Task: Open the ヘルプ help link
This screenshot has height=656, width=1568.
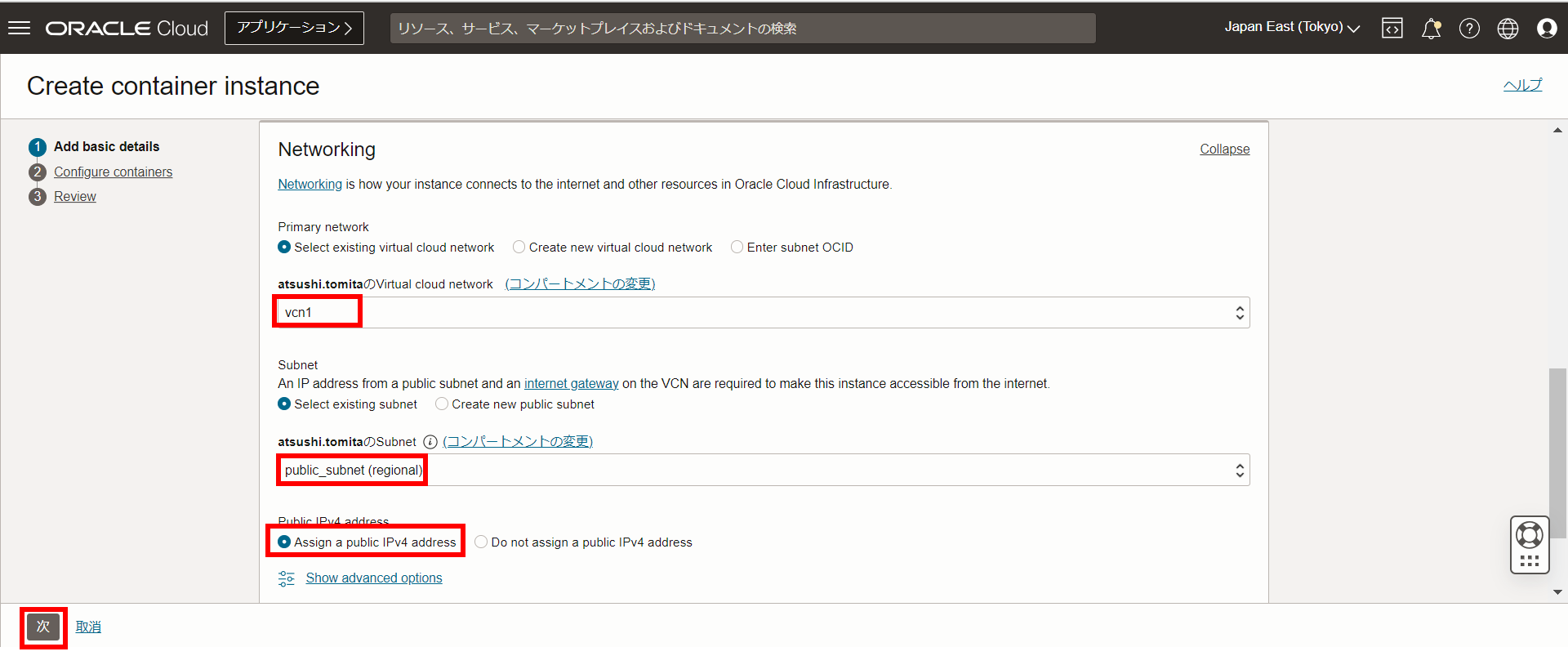Action: [x=1522, y=85]
